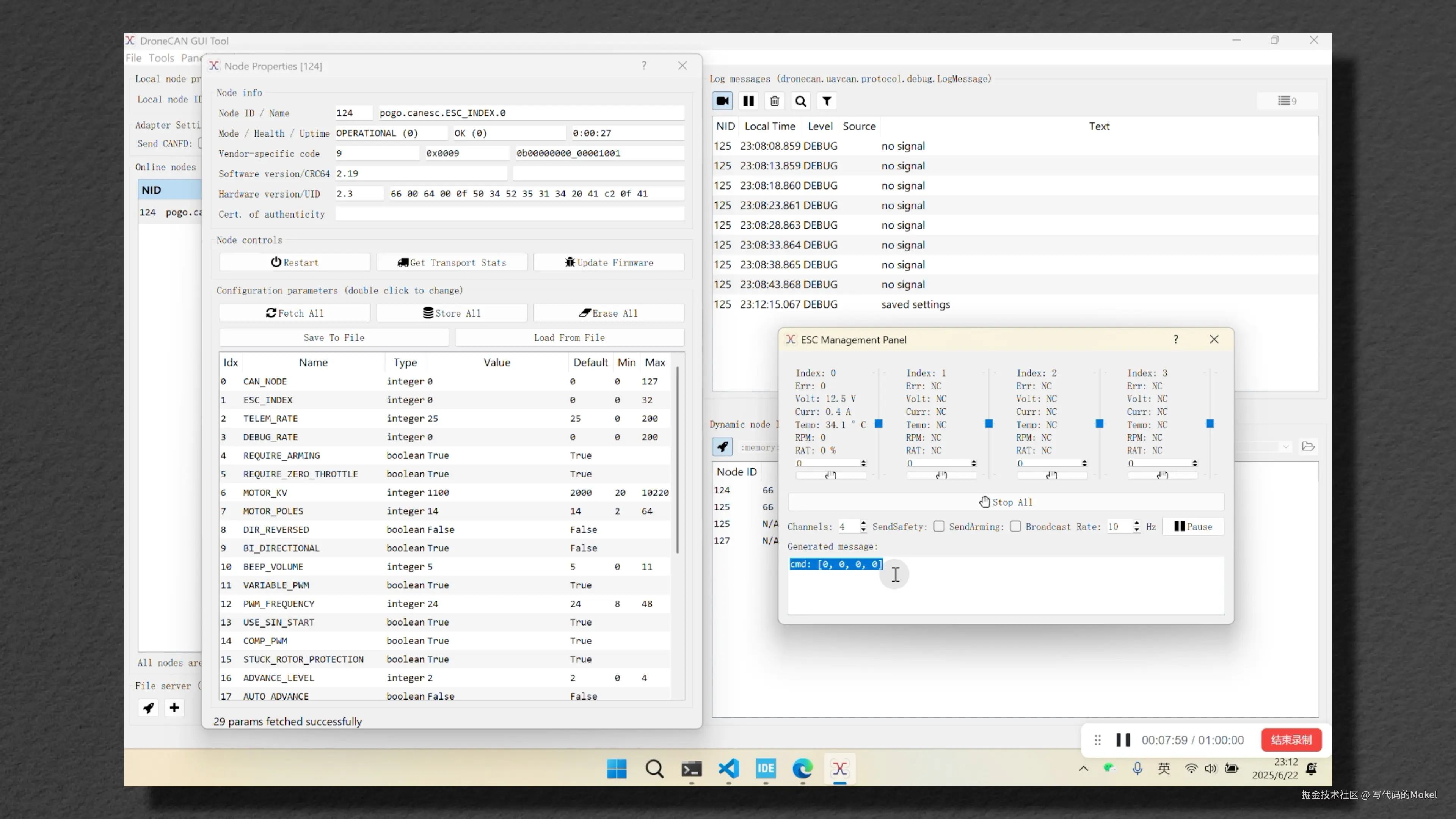Increase the Channels count stepper

click(863, 523)
